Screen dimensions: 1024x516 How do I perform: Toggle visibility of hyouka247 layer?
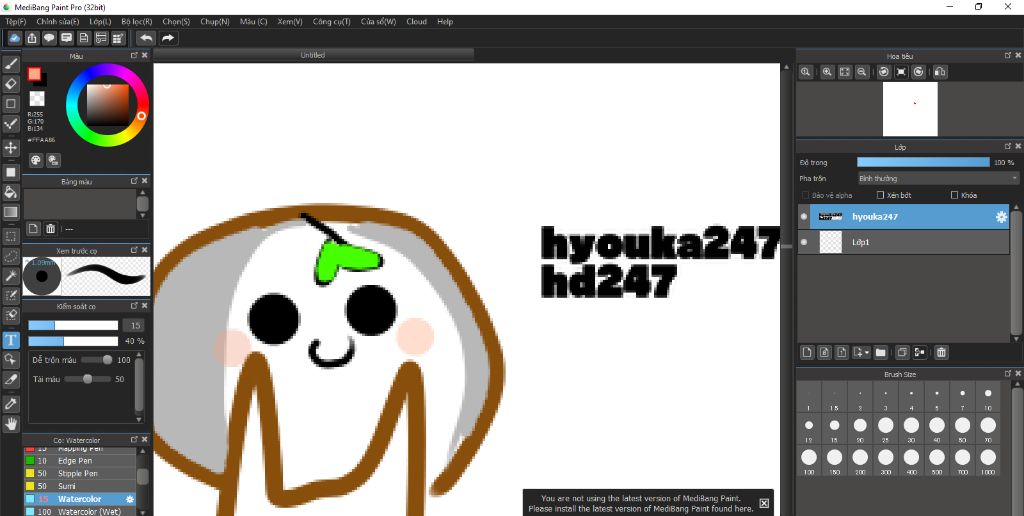[804, 217]
